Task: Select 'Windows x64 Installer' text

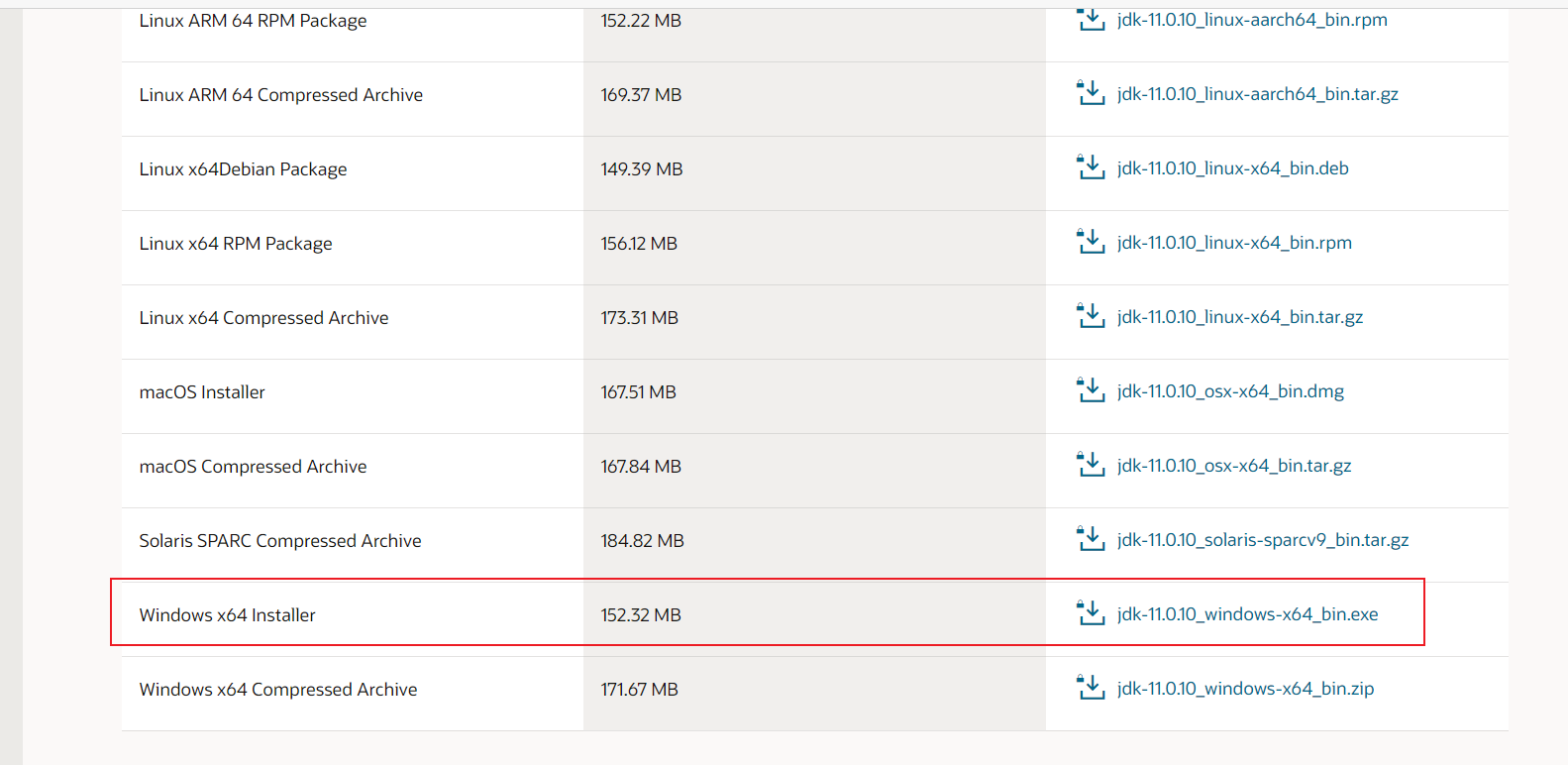Action: click(227, 615)
